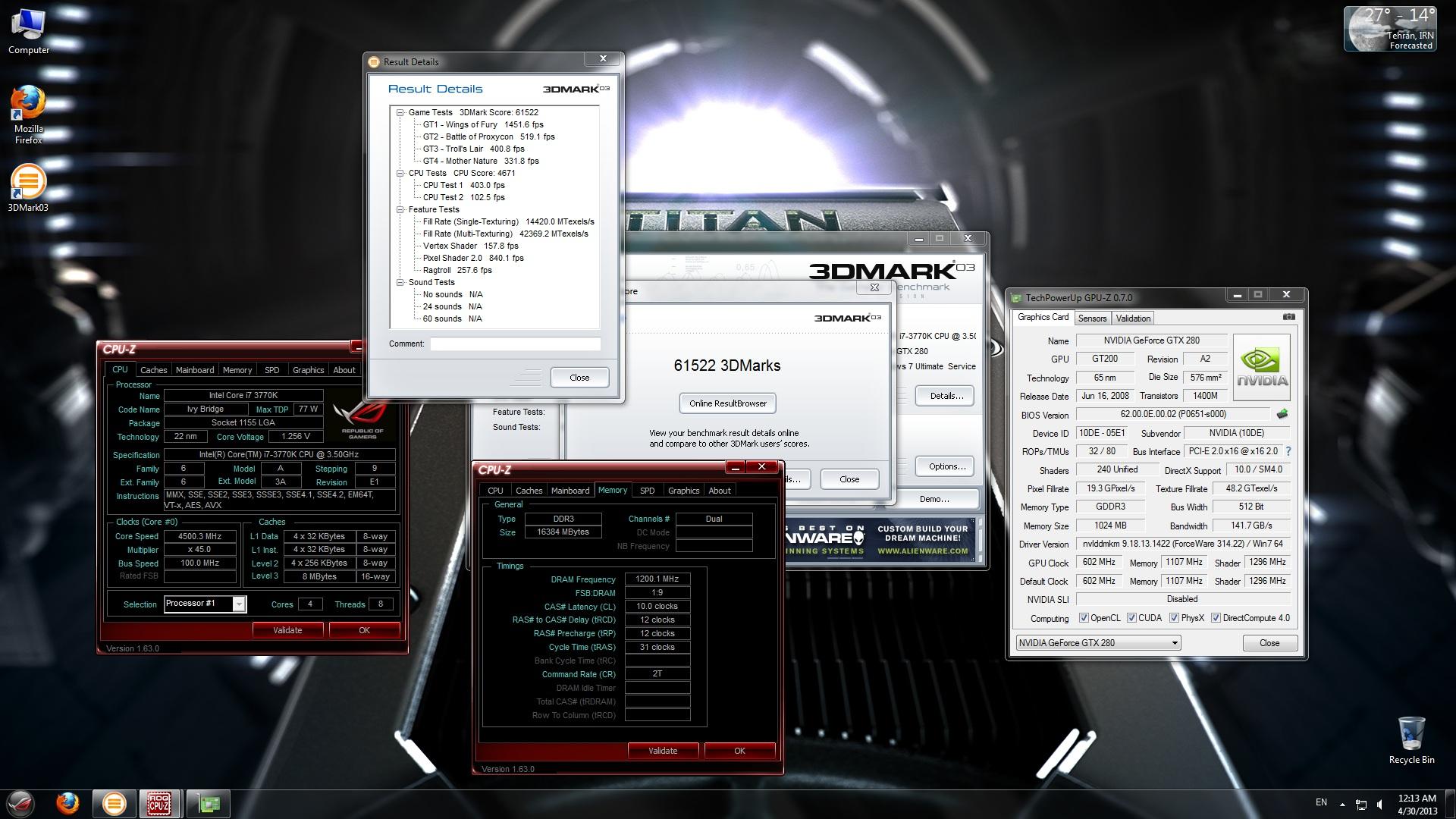Click the Close button in the 3DMark score dialog

(x=849, y=479)
